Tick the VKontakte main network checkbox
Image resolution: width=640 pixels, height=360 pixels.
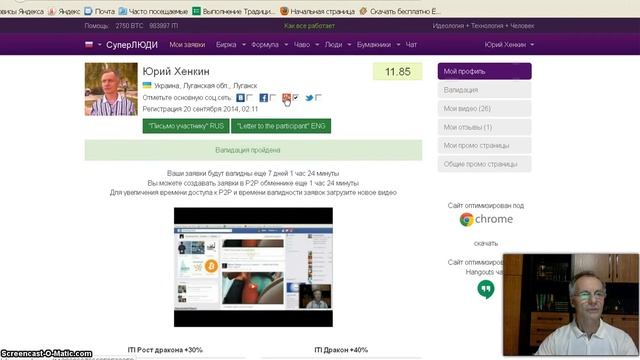[249, 97]
